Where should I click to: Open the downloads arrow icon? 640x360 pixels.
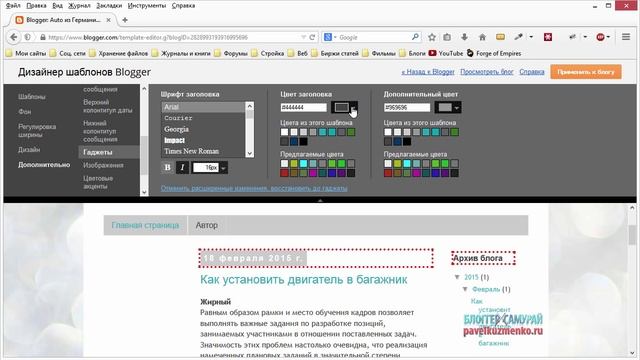464,37
